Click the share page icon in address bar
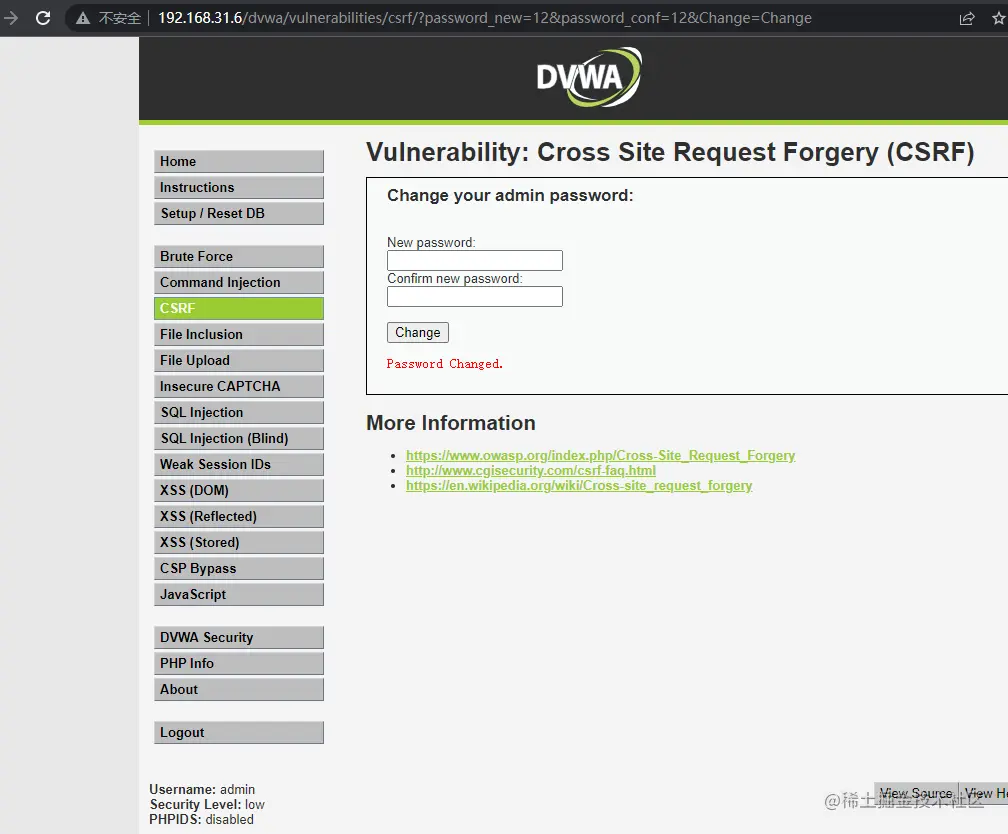Image resolution: width=1008 pixels, height=834 pixels. point(967,18)
